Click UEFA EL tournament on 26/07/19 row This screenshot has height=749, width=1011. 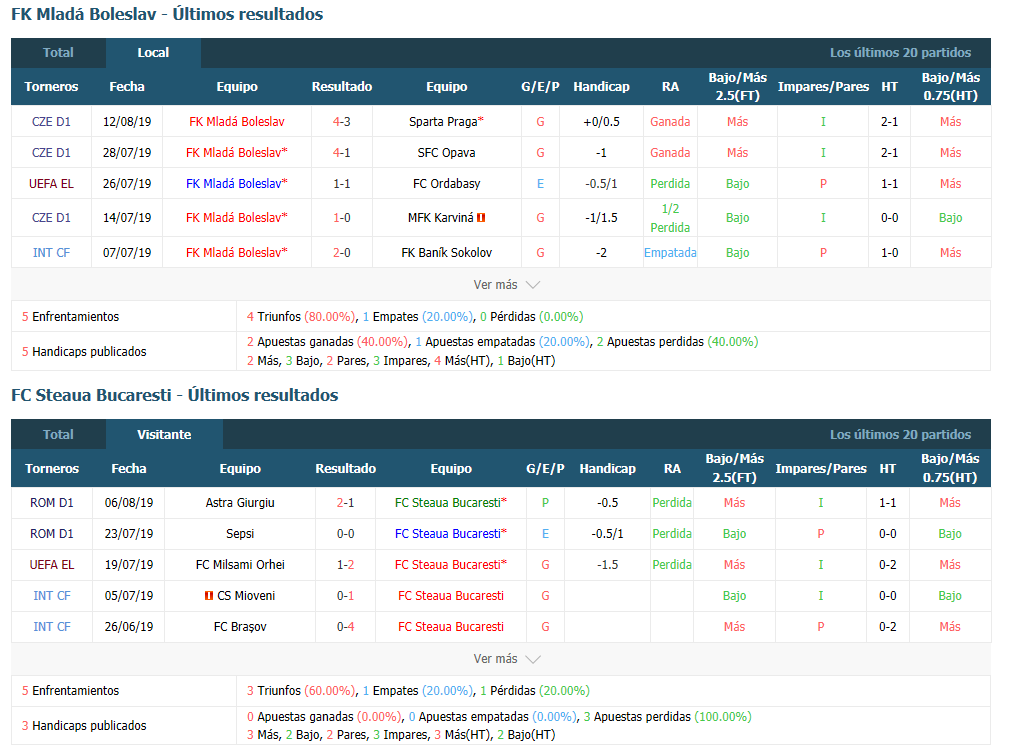pos(52,184)
